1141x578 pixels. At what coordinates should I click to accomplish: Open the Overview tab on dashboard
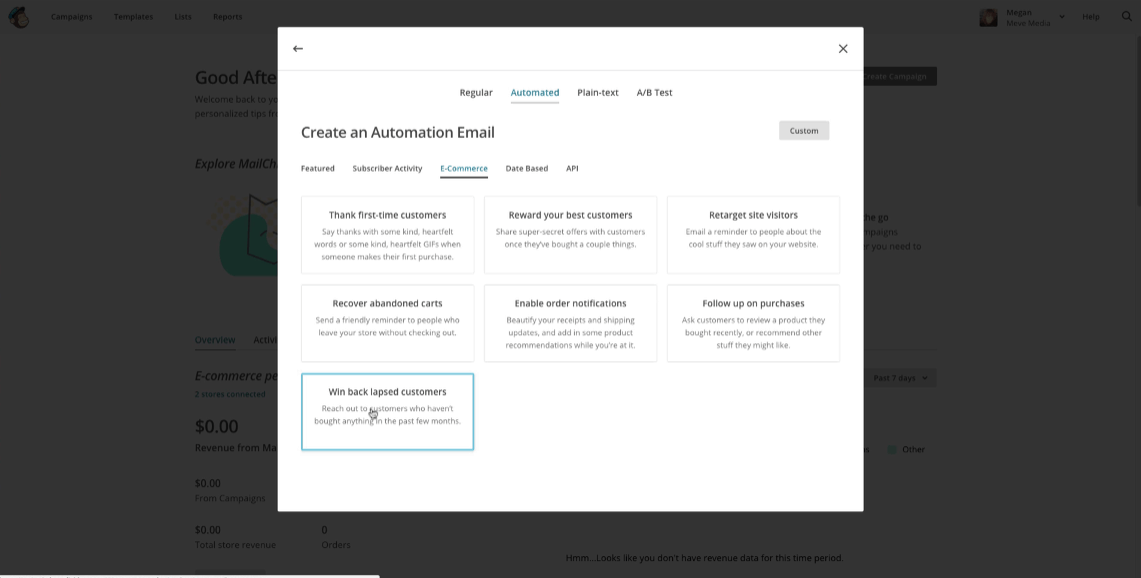[x=215, y=340]
